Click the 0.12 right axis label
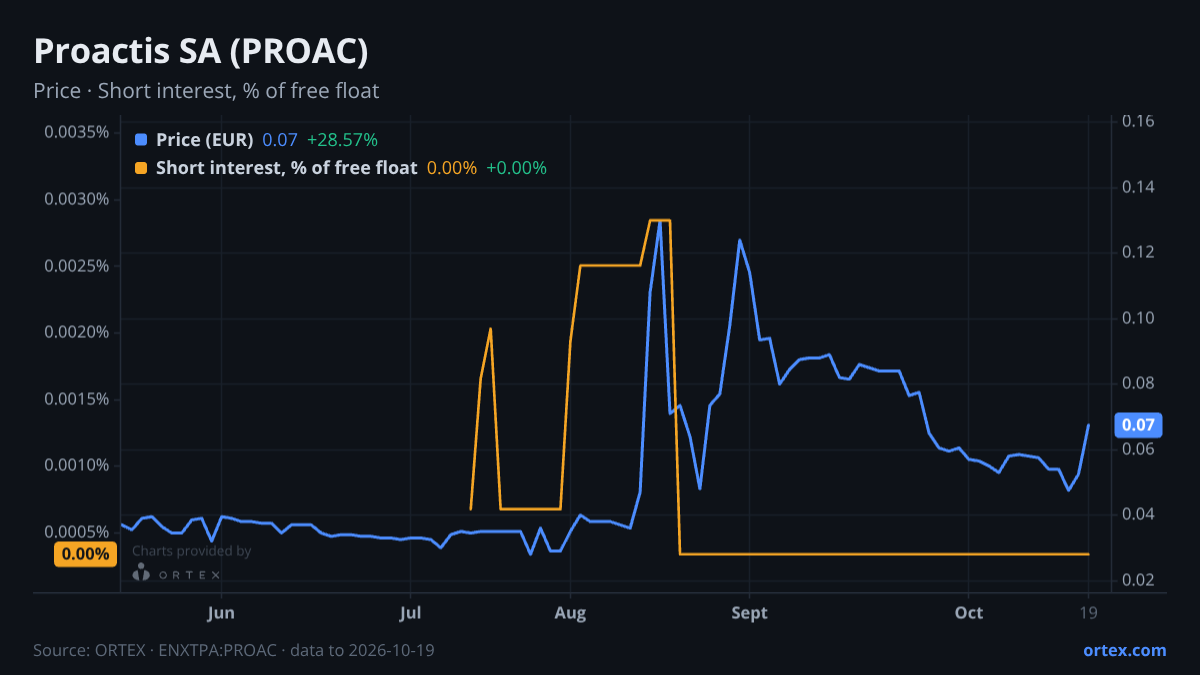Viewport: 1200px width, 675px height. (x=1138, y=252)
